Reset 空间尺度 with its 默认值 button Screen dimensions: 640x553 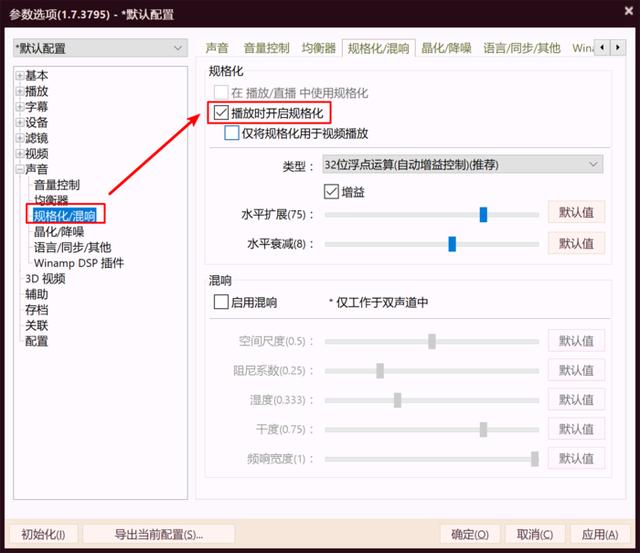point(576,341)
